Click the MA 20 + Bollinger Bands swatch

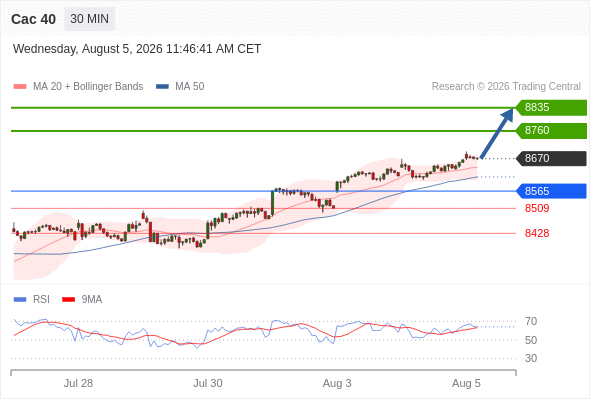pyautogui.click(x=20, y=87)
